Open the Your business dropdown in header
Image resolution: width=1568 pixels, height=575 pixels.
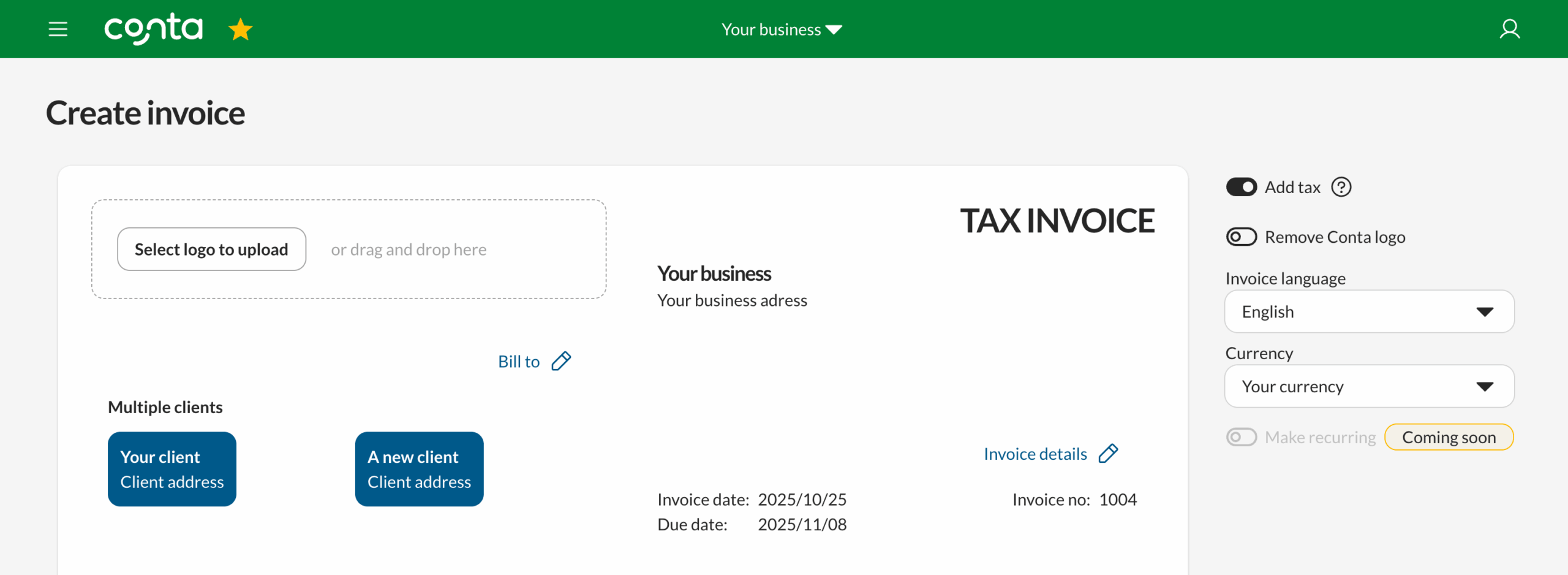[x=781, y=29]
